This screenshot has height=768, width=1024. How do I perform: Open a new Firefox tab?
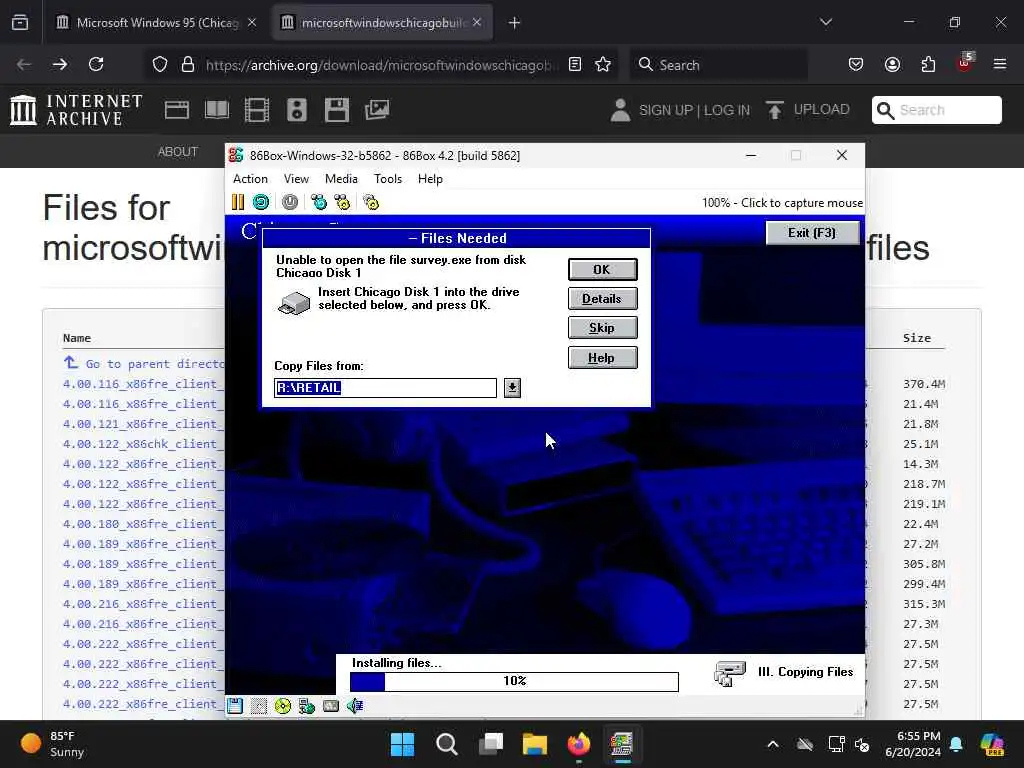pos(515,23)
